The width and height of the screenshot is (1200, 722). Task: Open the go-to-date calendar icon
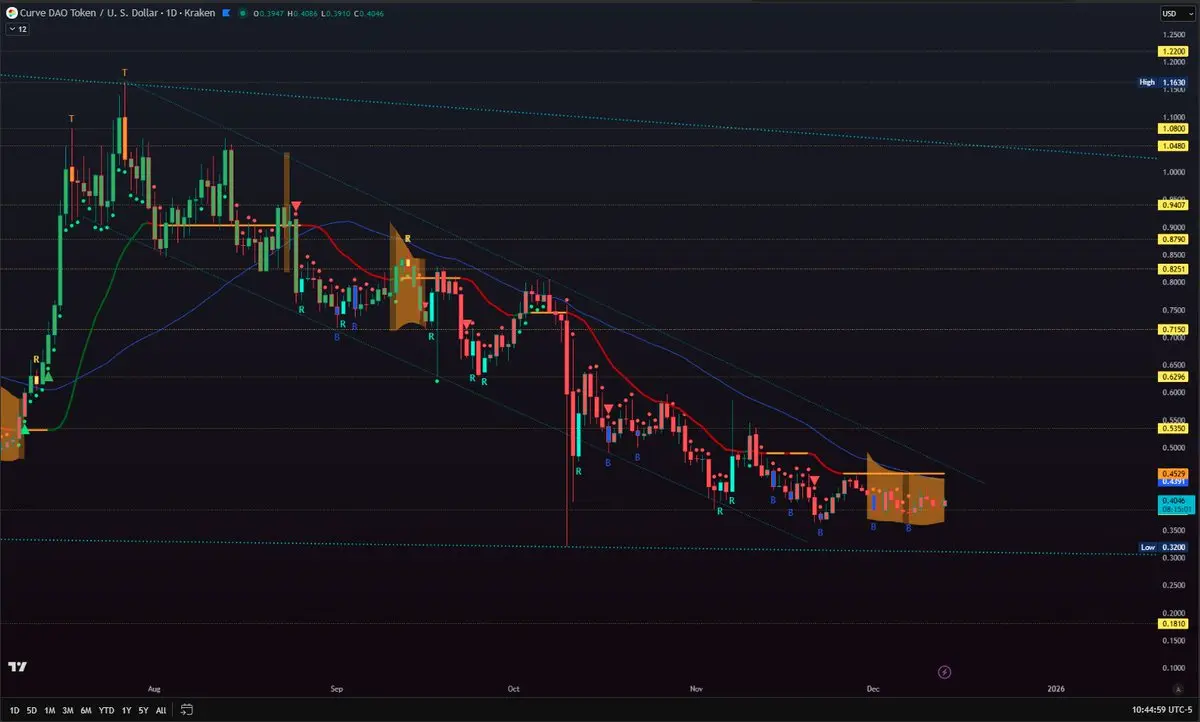[x=187, y=710]
